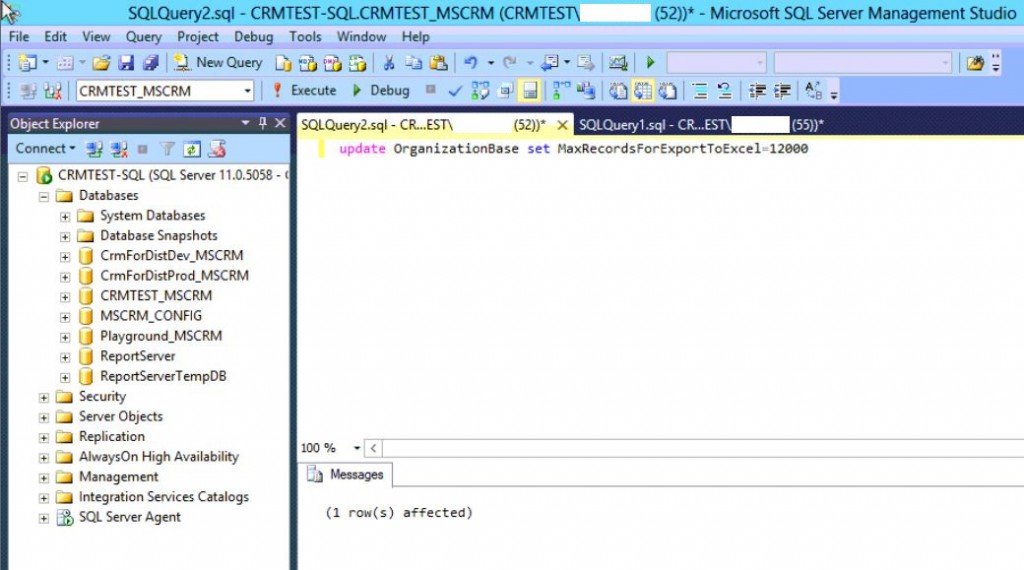1024x570 pixels.
Task: Click the Change Connection icon
Action: (52, 91)
